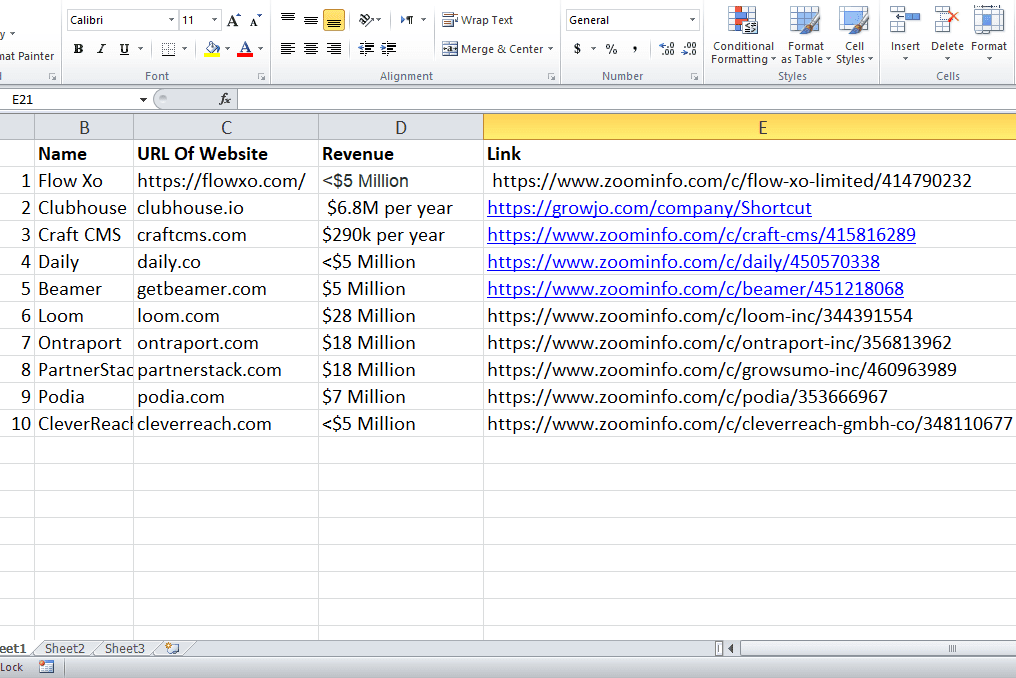Open zoominfo beamer hyperlink
The height and width of the screenshot is (678, 1016).
pyautogui.click(x=695, y=289)
